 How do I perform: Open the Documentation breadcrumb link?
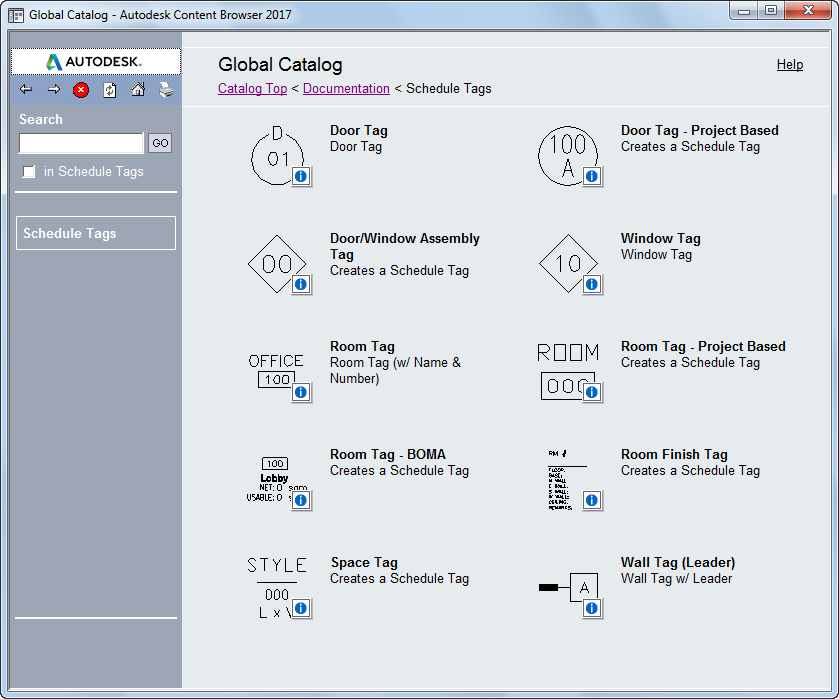(346, 88)
